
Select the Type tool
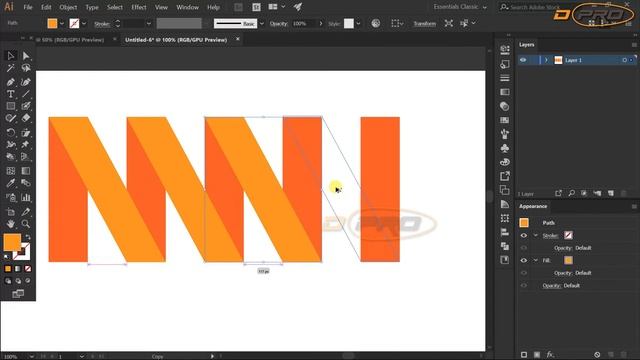[x=11, y=94]
